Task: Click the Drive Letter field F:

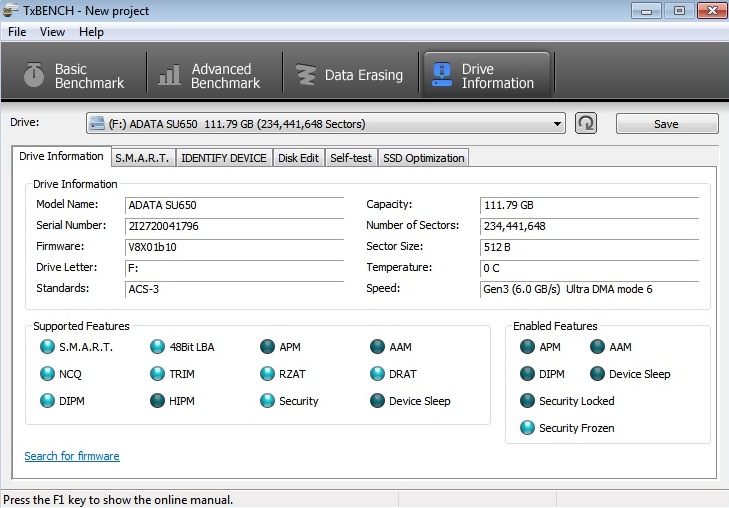Action: tap(234, 268)
